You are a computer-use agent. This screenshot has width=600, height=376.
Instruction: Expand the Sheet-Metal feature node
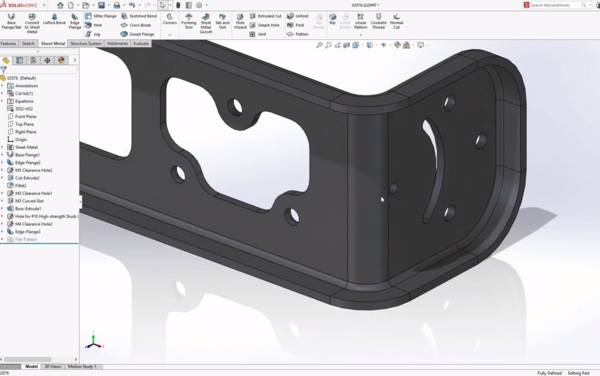click(2, 147)
